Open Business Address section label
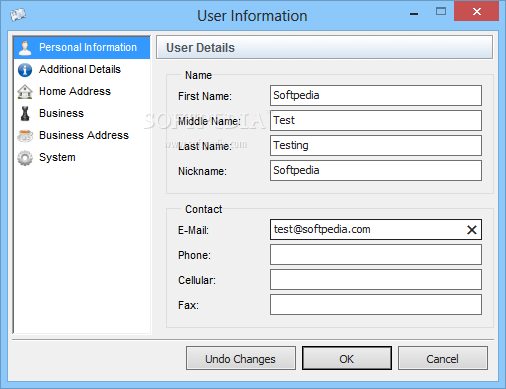 84,135
